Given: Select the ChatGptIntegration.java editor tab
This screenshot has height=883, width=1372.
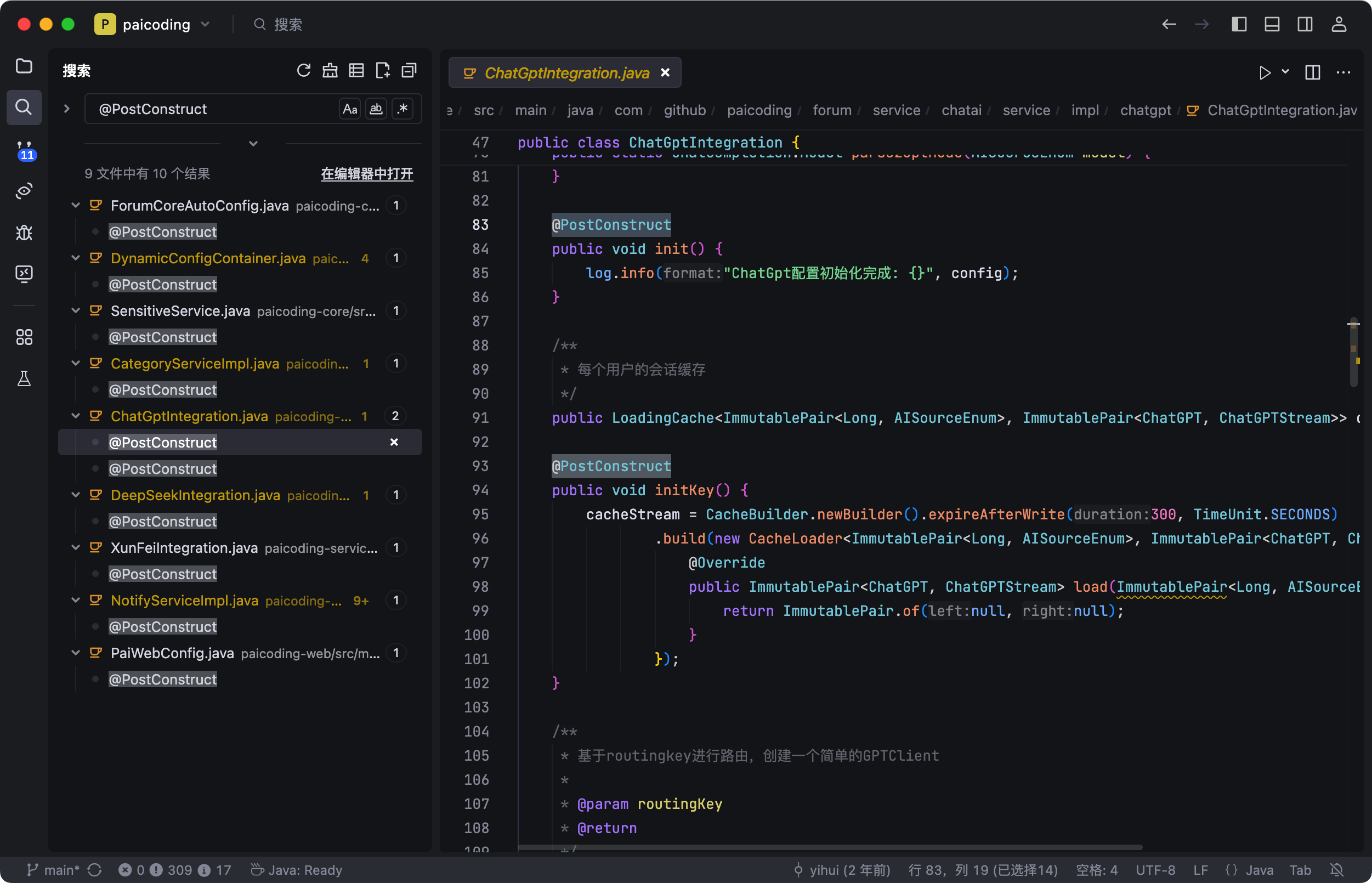Looking at the screenshot, I should point(566,73).
